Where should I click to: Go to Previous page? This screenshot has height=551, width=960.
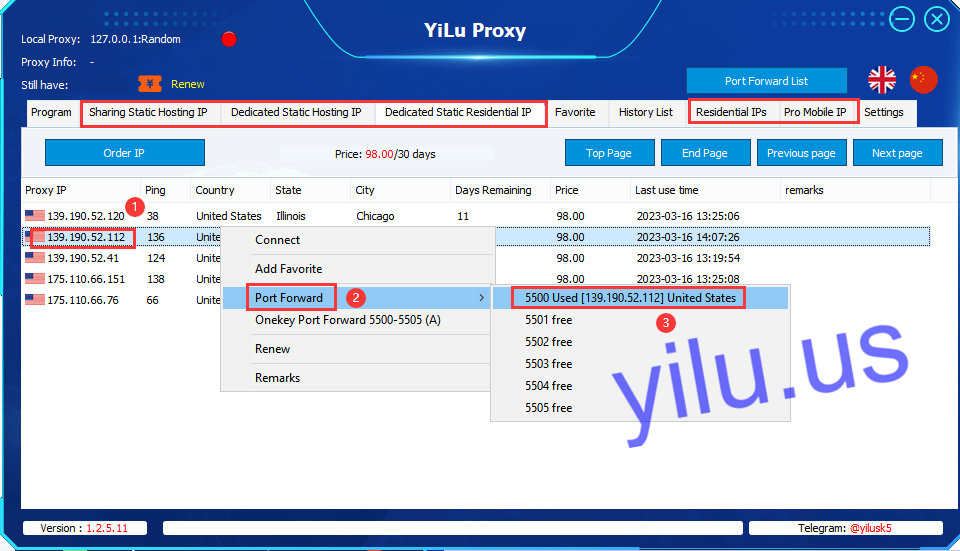(x=801, y=152)
